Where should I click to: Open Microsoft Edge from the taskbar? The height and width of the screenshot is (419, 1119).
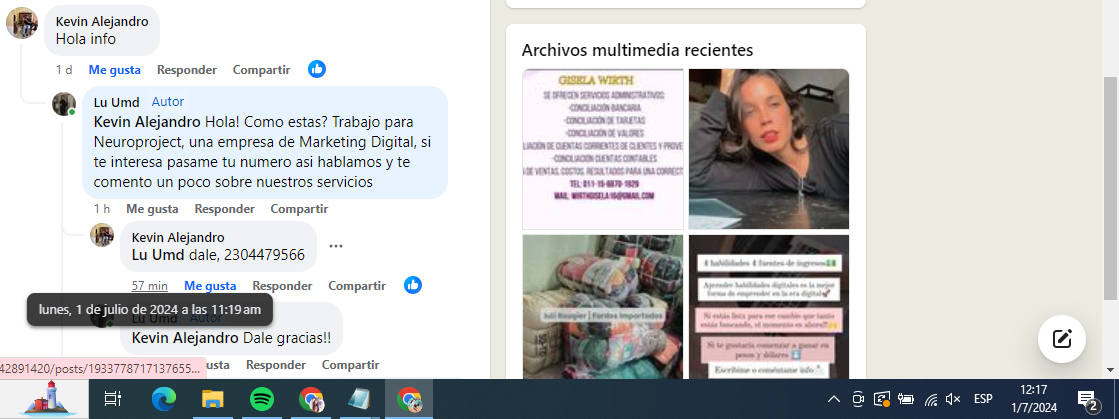click(163, 399)
